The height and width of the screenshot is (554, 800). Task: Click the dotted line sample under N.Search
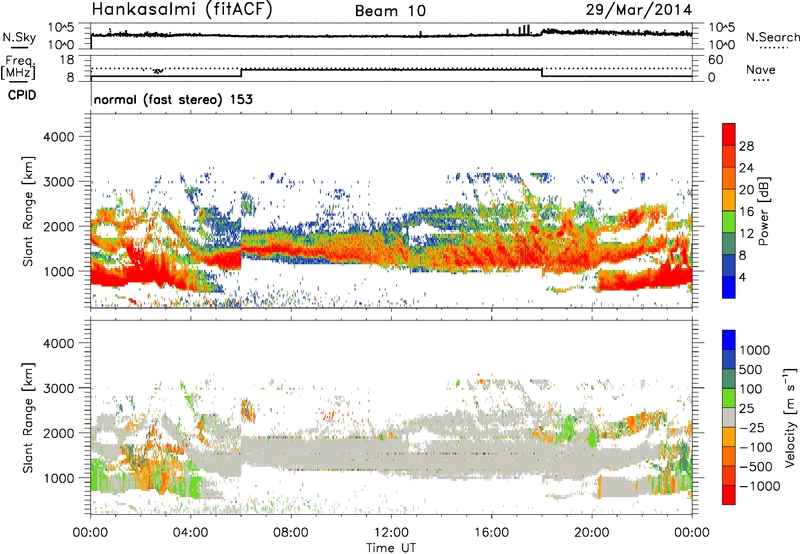coord(773,48)
